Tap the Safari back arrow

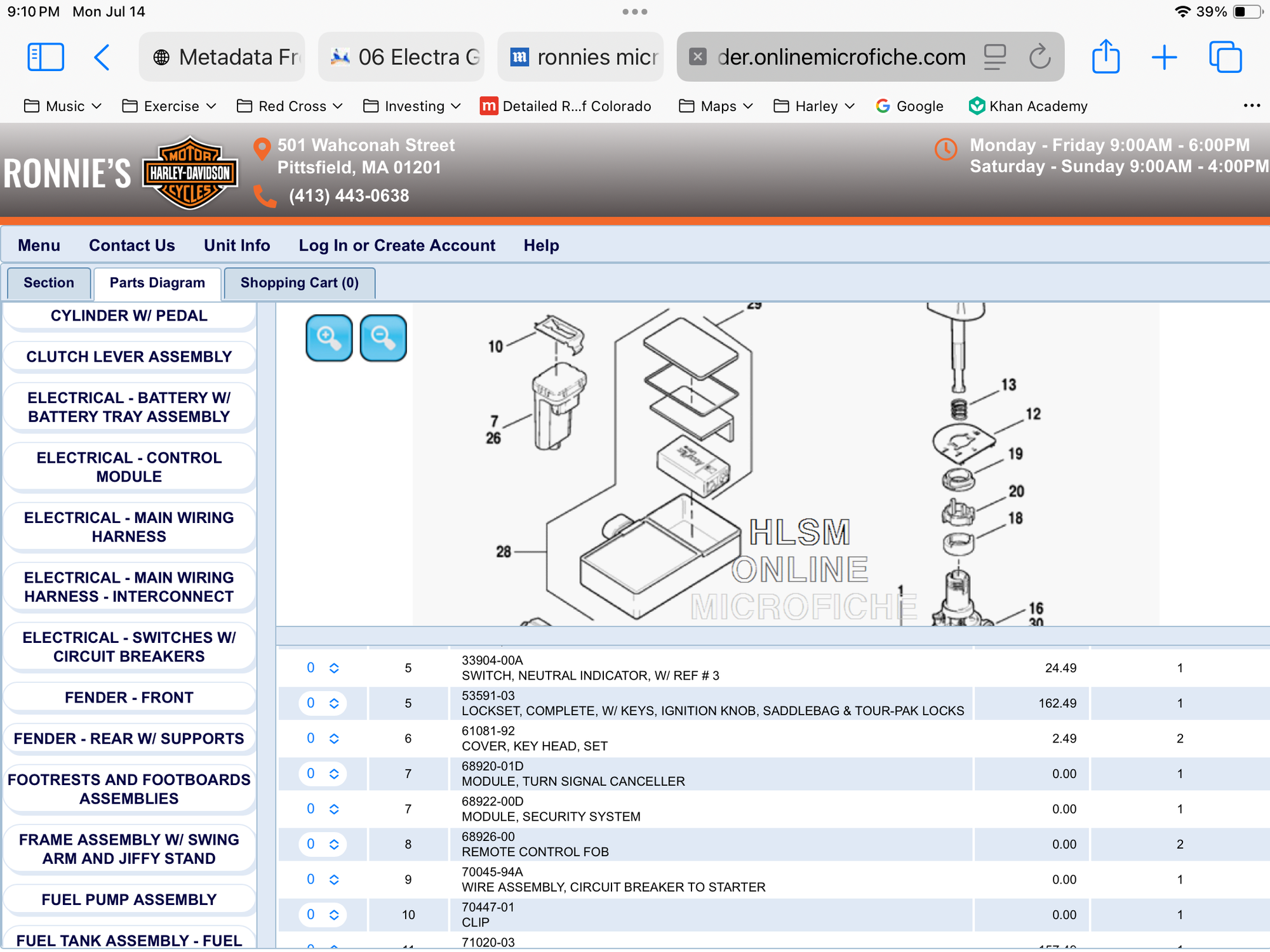pos(102,57)
